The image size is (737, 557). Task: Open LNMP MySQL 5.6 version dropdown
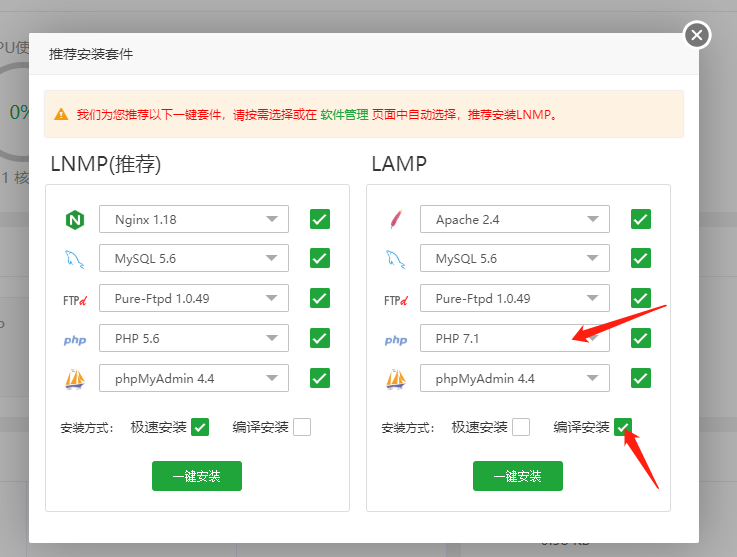[194, 258]
